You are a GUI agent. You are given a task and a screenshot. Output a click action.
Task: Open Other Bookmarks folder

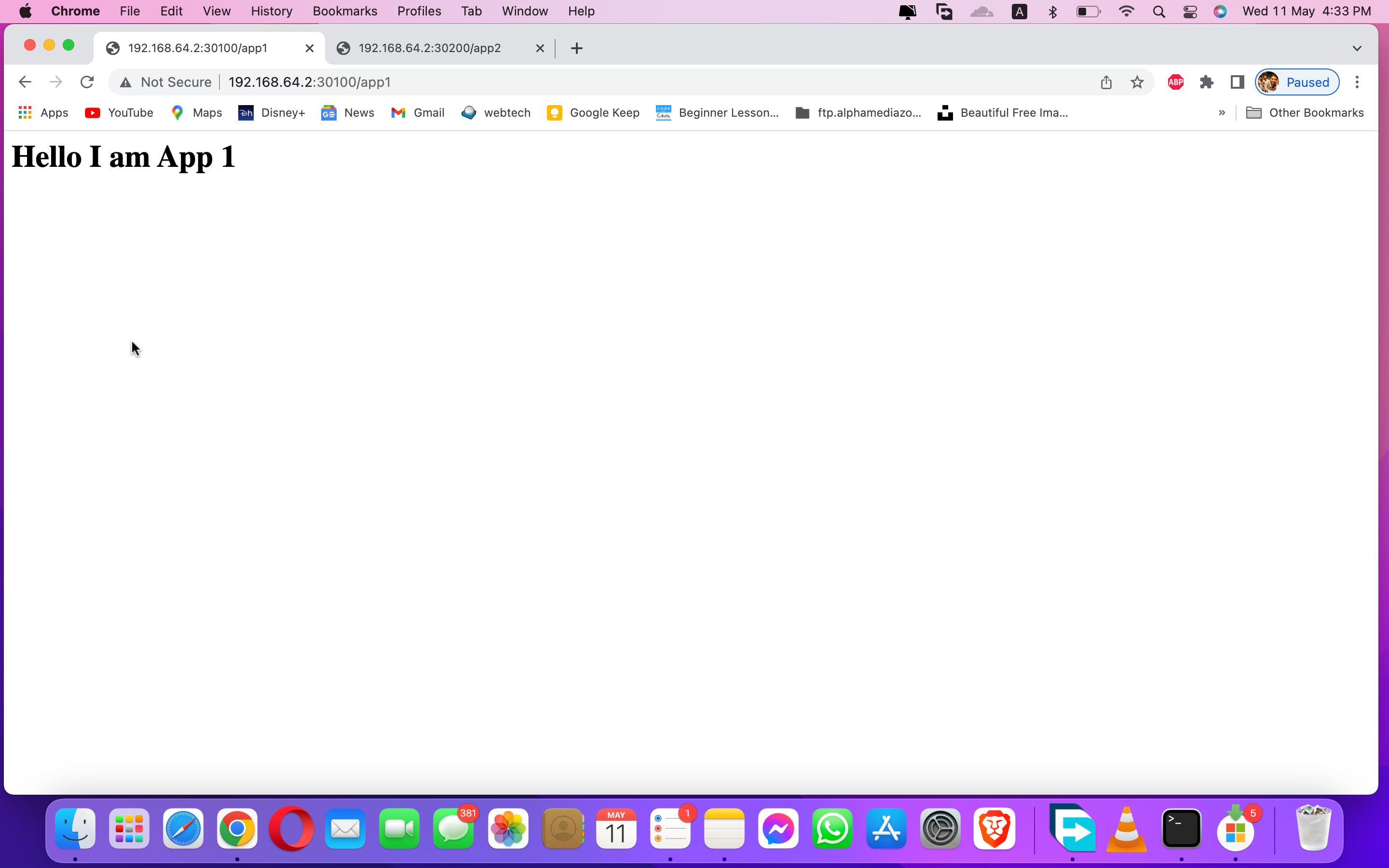[1305, 113]
